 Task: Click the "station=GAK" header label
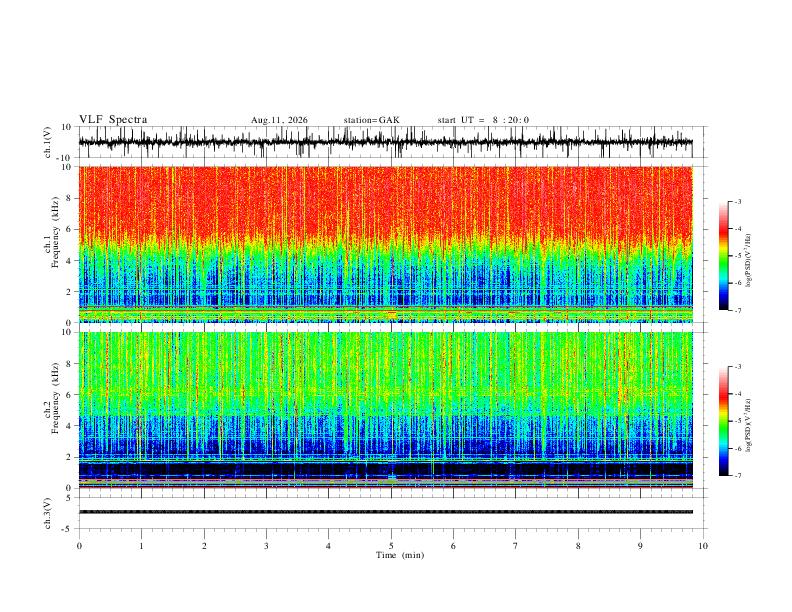(371, 120)
